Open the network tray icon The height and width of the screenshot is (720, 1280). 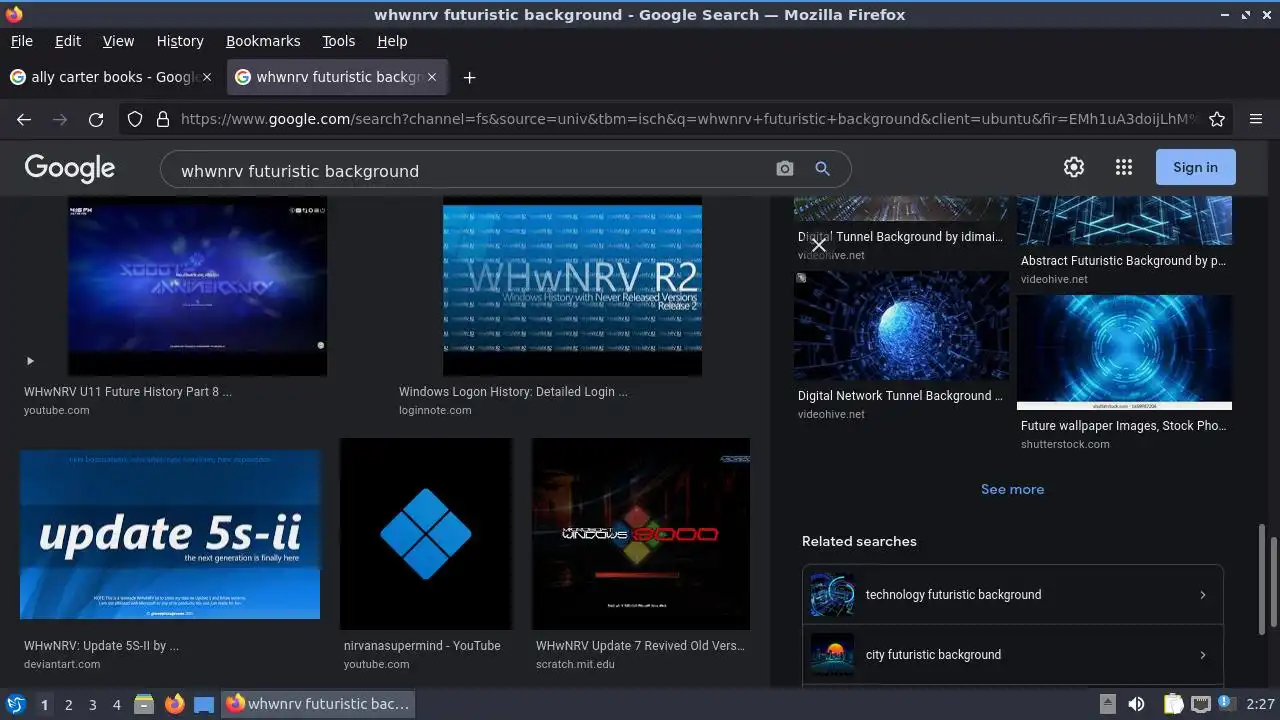(x=1200, y=704)
